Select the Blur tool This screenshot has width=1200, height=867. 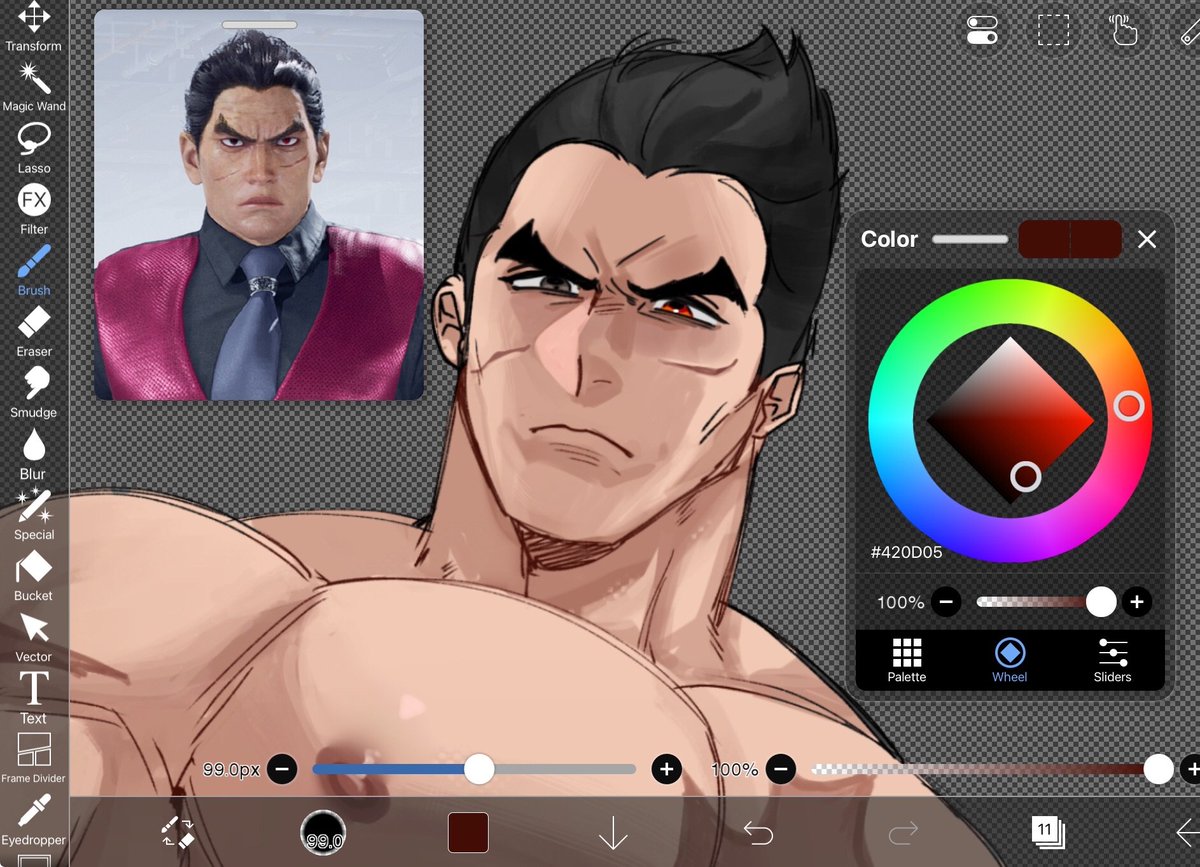pos(33,455)
